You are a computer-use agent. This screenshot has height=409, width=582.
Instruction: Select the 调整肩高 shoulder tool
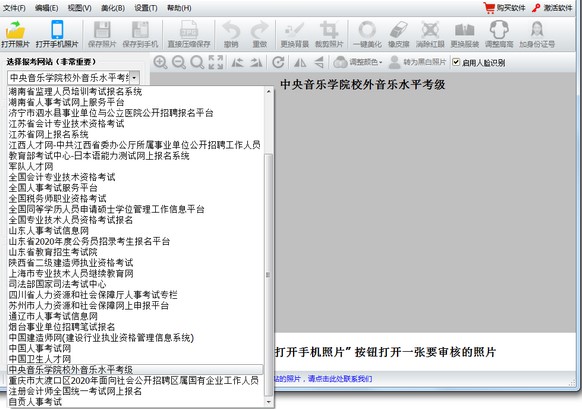click(x=499, y=34)
